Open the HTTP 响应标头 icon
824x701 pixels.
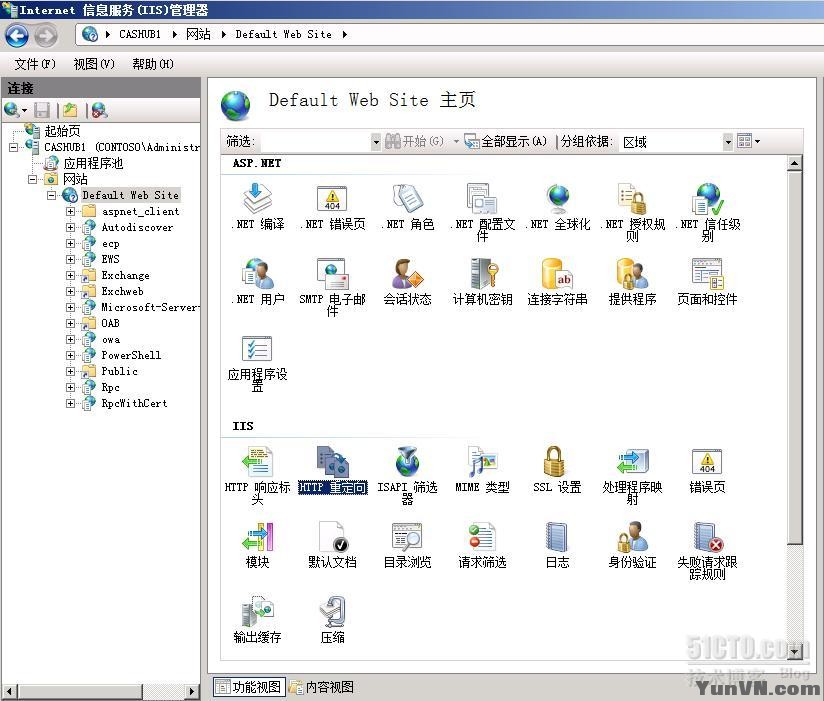[258, 475]
